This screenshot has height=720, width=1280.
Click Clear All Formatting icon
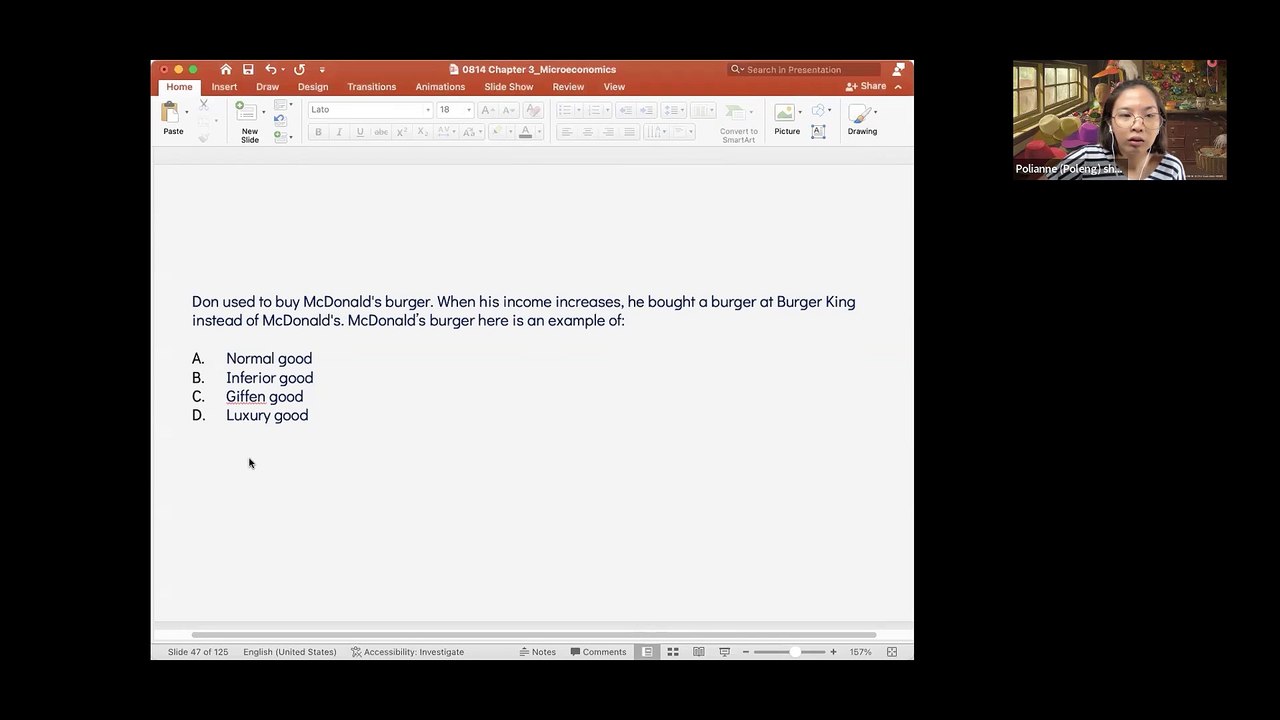533,110
